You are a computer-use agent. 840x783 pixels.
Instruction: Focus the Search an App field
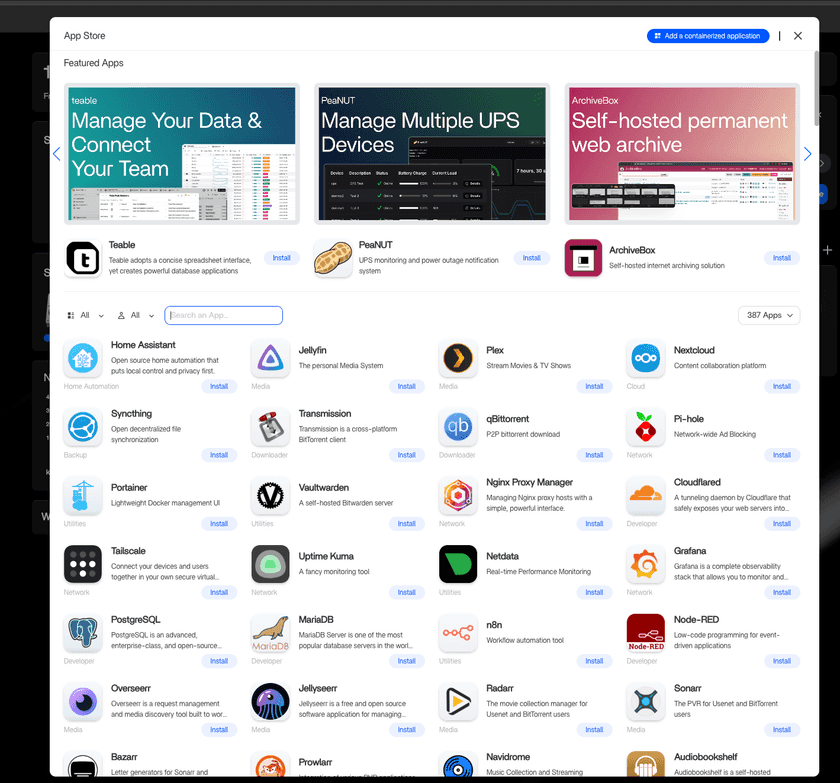[223, 315]
